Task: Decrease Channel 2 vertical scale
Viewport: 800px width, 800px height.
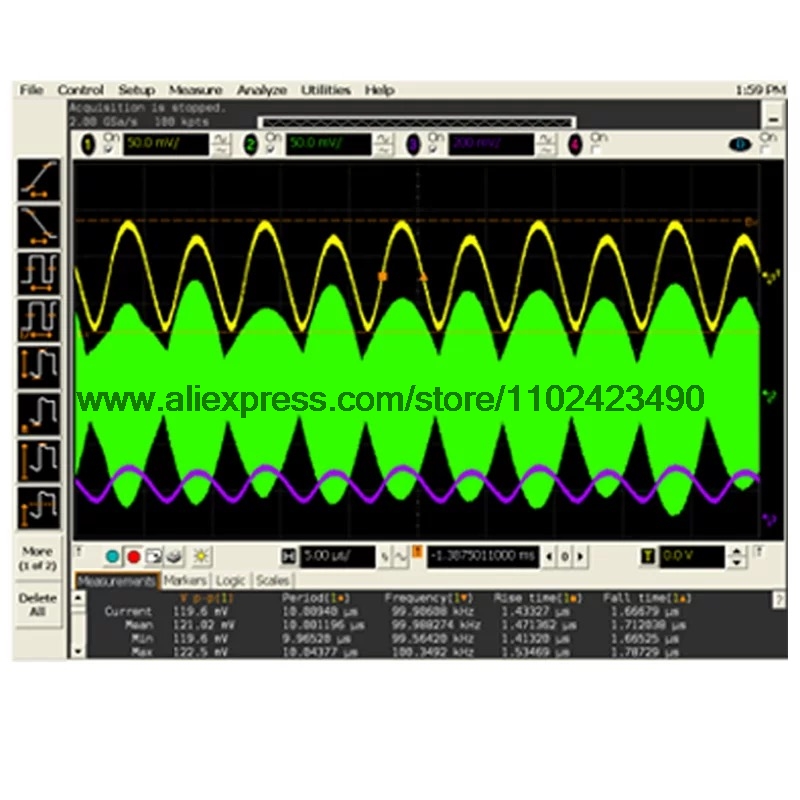Action: [x=383, y=151]
